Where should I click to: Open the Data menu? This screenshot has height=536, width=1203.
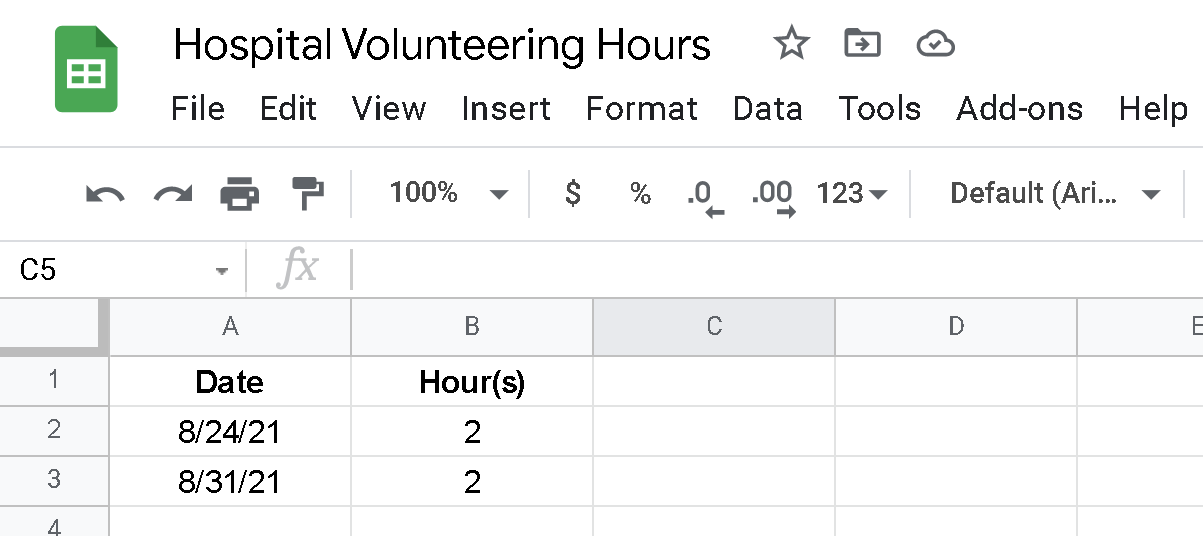coord(767,108)
